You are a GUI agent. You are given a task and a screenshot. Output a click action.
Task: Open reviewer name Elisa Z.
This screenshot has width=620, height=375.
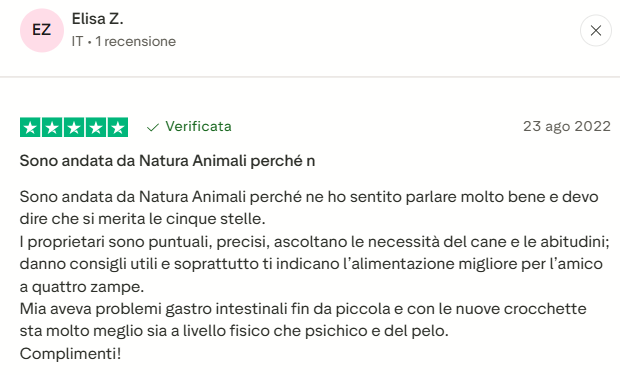(x=97, y=19)
